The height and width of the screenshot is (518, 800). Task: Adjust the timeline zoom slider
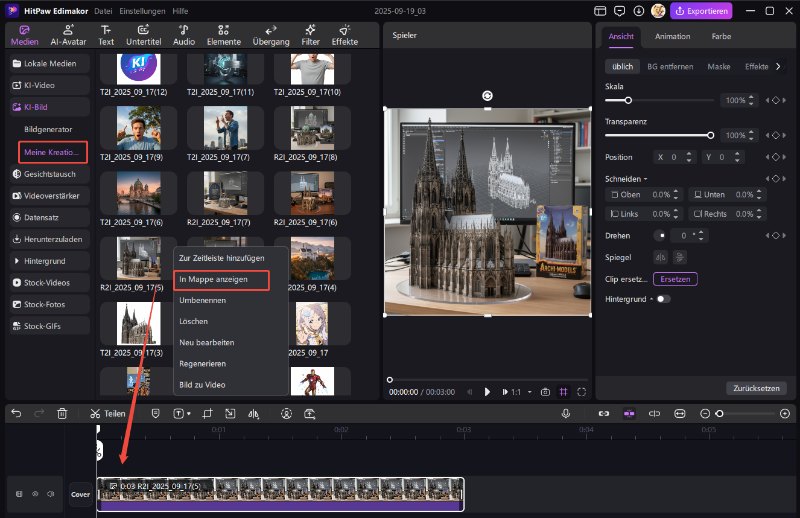pos(745,413)
